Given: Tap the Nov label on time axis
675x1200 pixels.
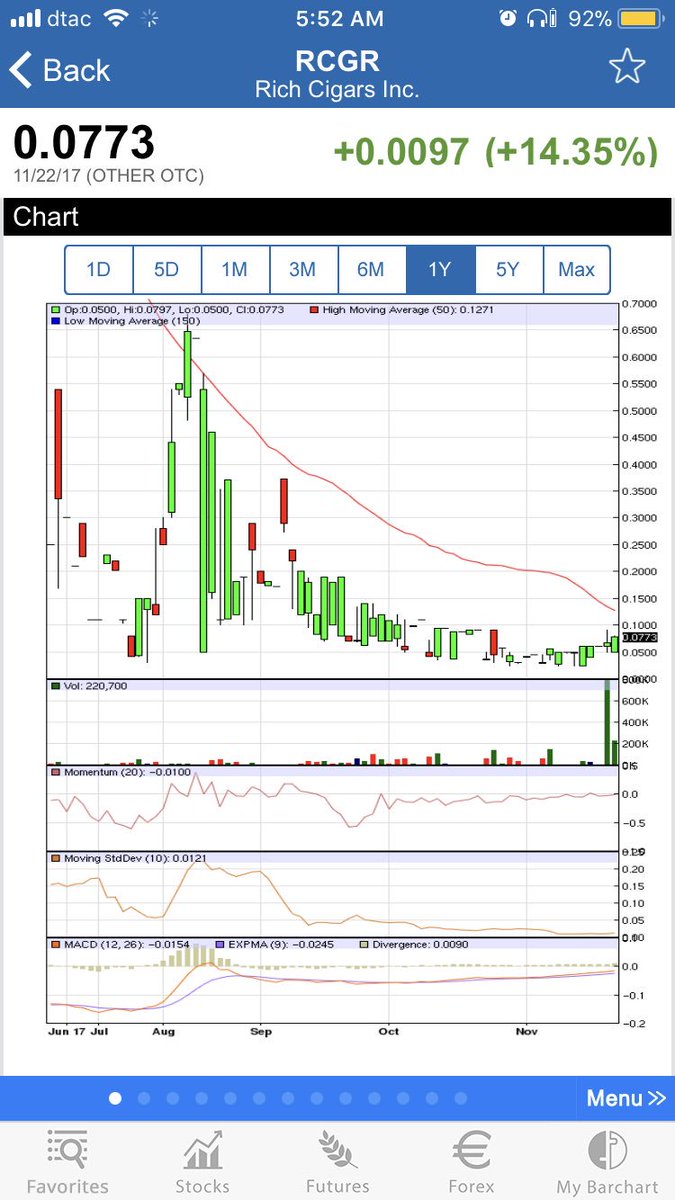Looking at the screenshot, I should 526,1030.
